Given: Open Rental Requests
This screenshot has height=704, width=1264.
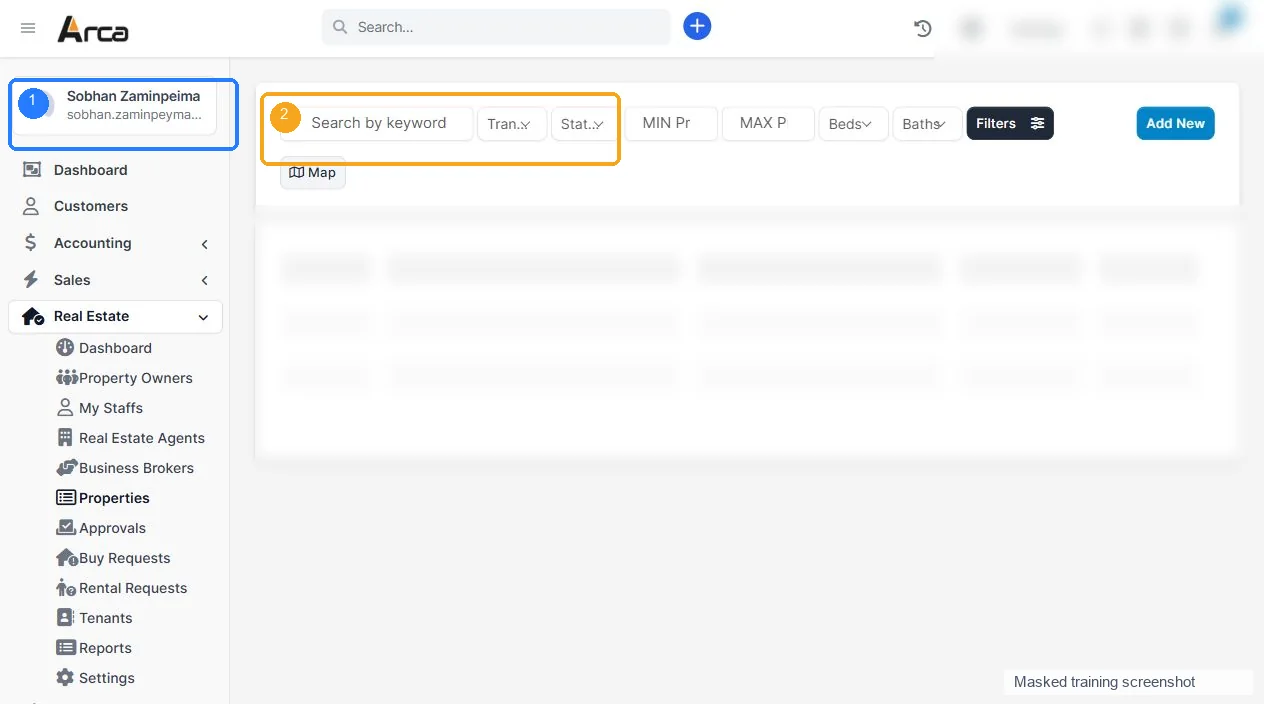Looking at the screenshot, I should [122, 588].
